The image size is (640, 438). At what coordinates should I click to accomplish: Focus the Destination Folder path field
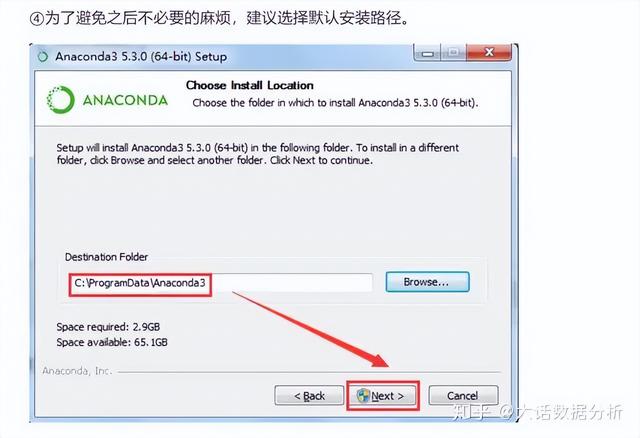coord(220,282)
